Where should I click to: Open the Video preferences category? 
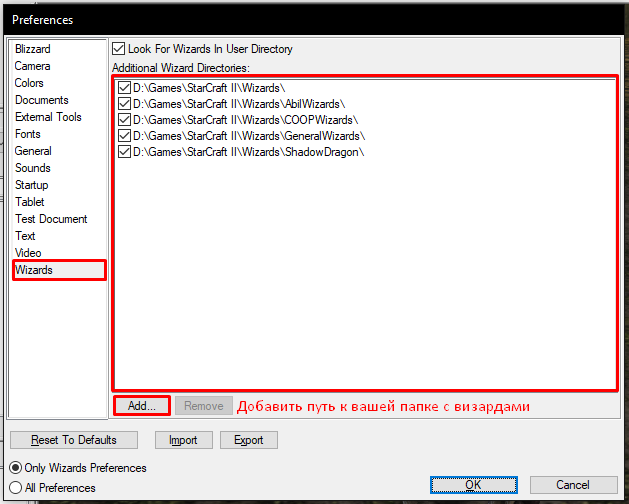tap(28, 253)
